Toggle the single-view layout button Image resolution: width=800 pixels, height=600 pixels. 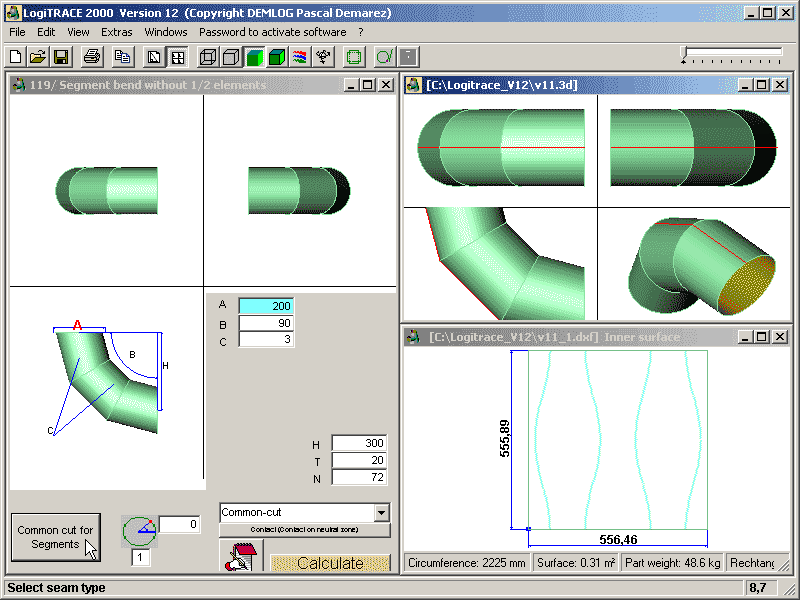point(155,57)
